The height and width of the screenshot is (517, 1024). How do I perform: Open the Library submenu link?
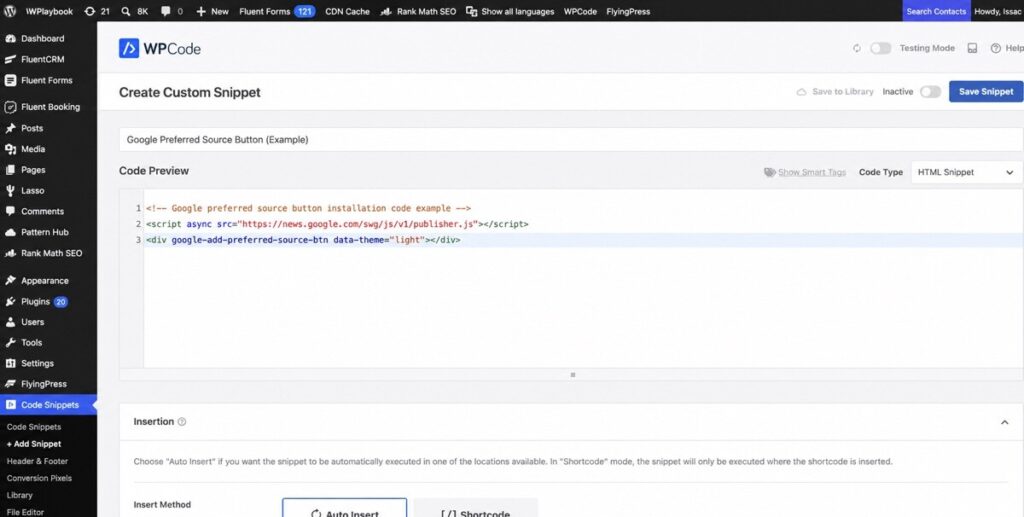pos(20,495)
